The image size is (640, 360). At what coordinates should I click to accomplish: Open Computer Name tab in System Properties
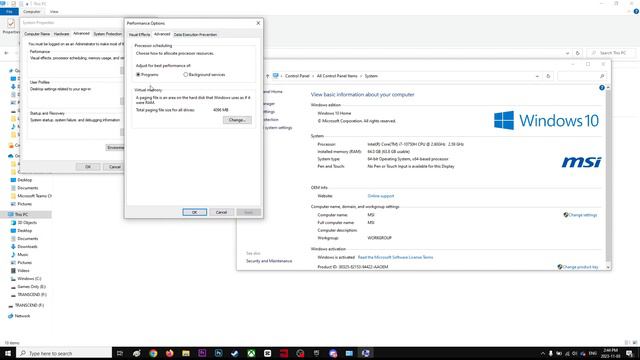tap(37, 34)
